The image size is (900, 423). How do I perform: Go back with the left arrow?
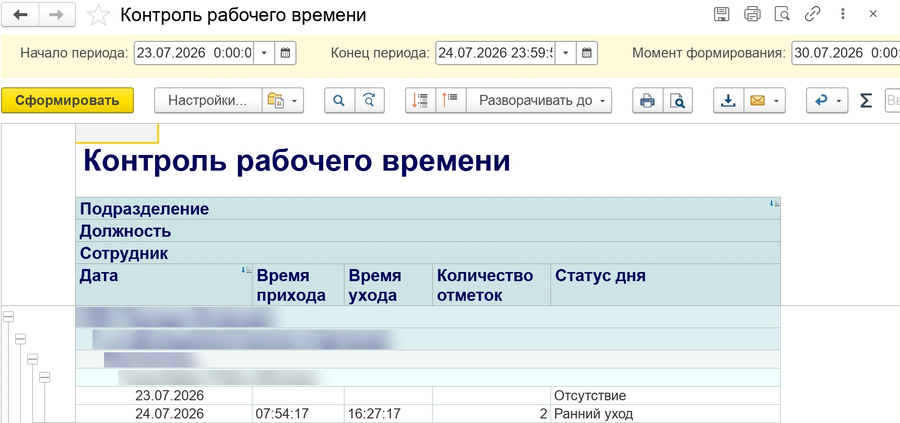point(20,15)
